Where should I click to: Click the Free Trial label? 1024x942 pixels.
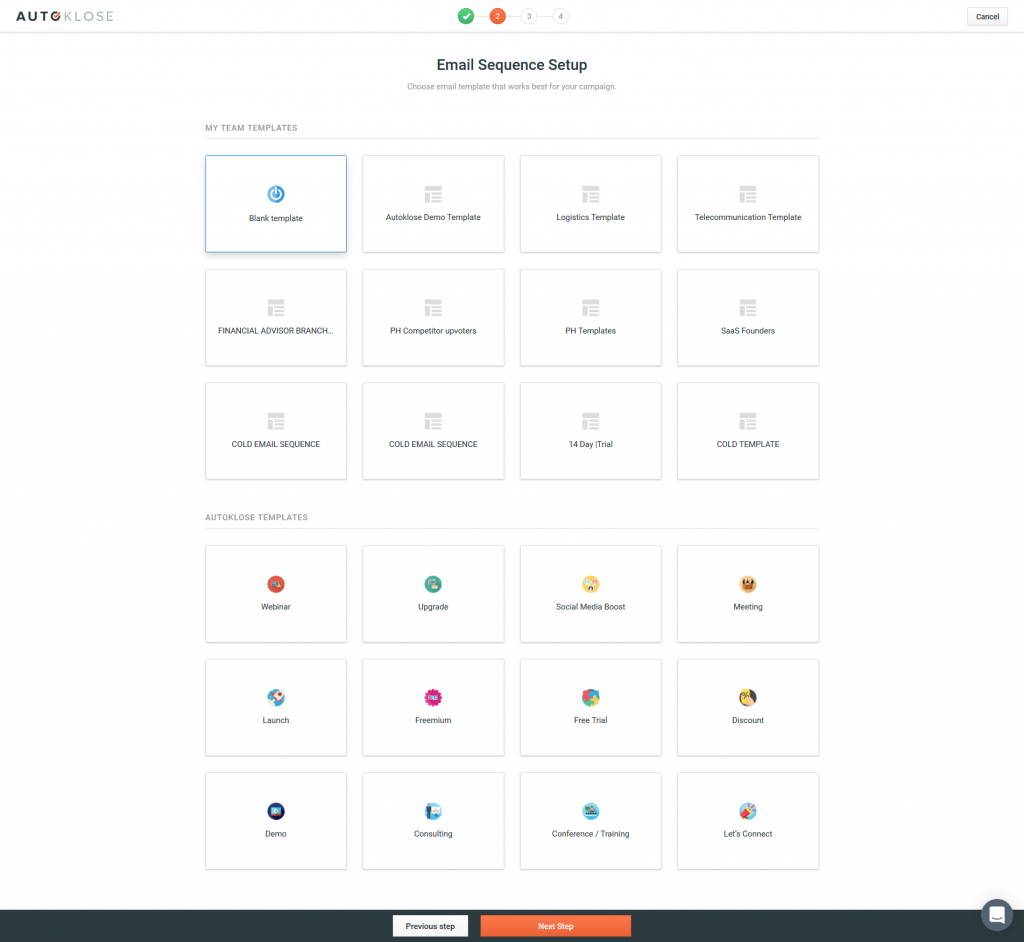pyautogui.click(x=590, y=720)
